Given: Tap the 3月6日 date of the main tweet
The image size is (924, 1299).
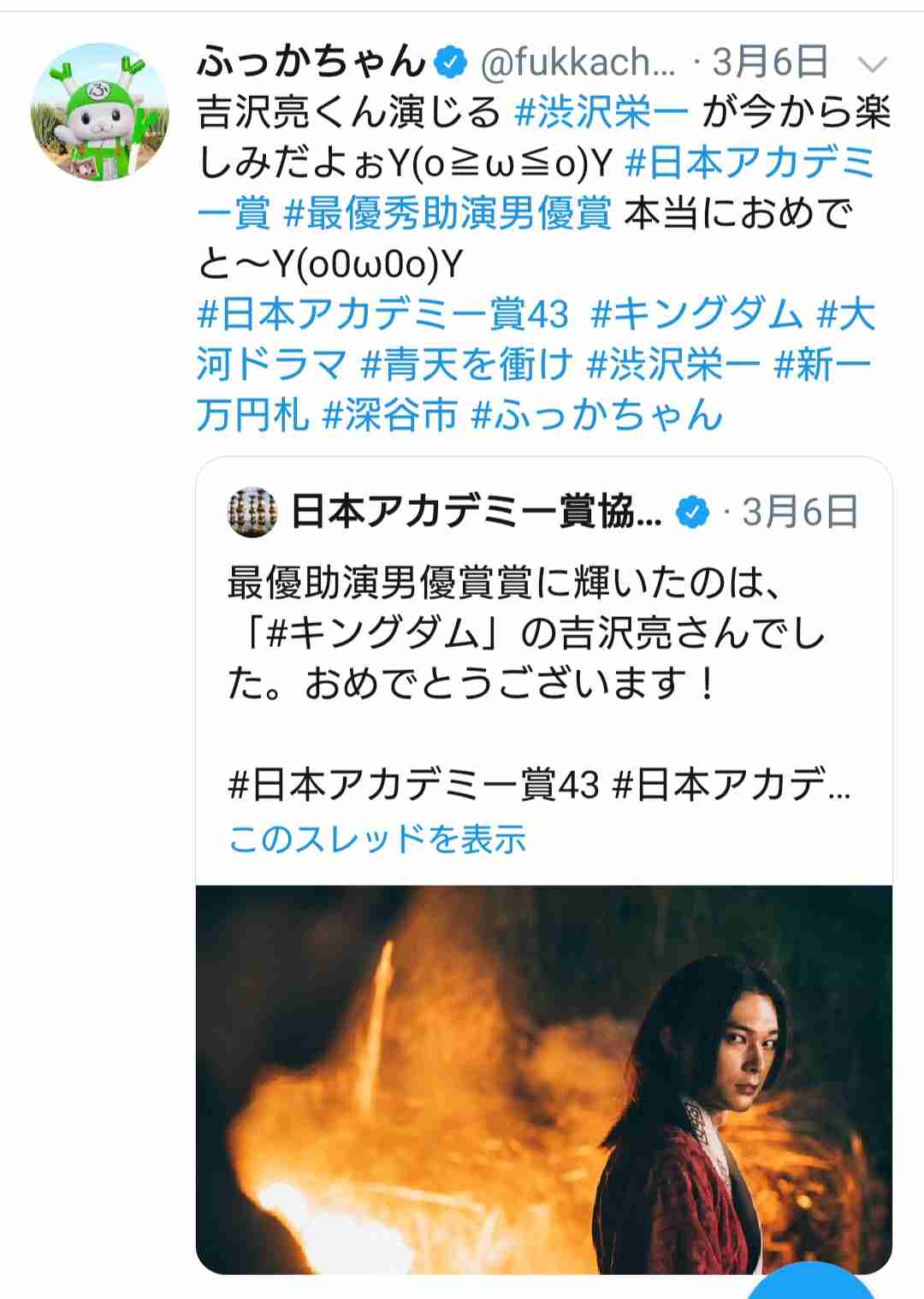Looking at the screenshot, I should coord(771,62).
